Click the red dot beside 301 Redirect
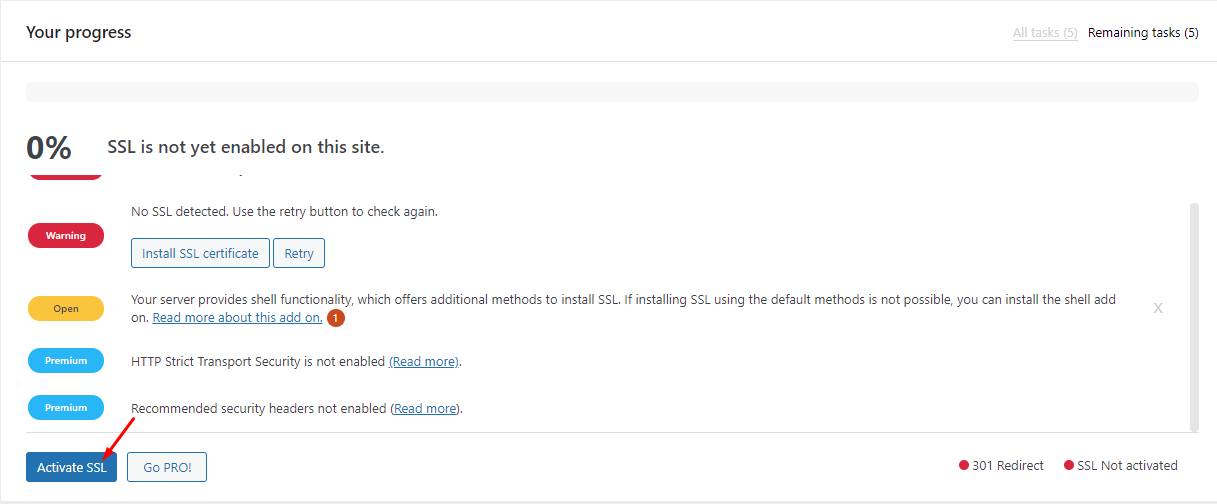The image size is (1217, 504). click(964, 466)
